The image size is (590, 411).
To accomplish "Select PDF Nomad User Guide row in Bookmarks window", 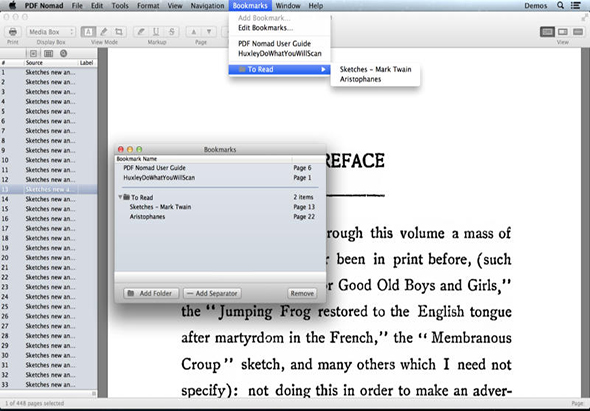I will 220,168.
